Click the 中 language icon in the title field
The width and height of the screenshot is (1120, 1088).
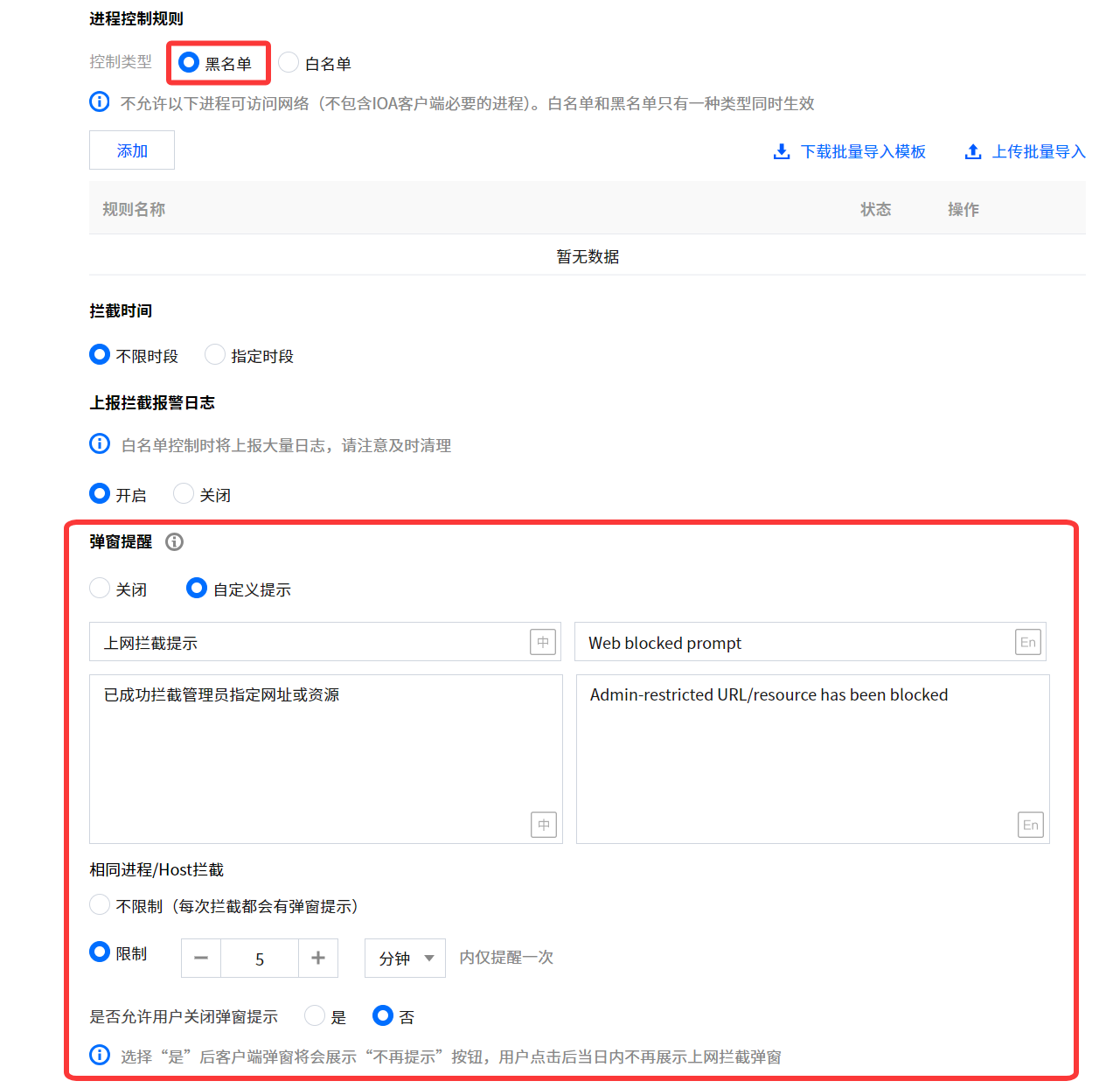[543, 642]
